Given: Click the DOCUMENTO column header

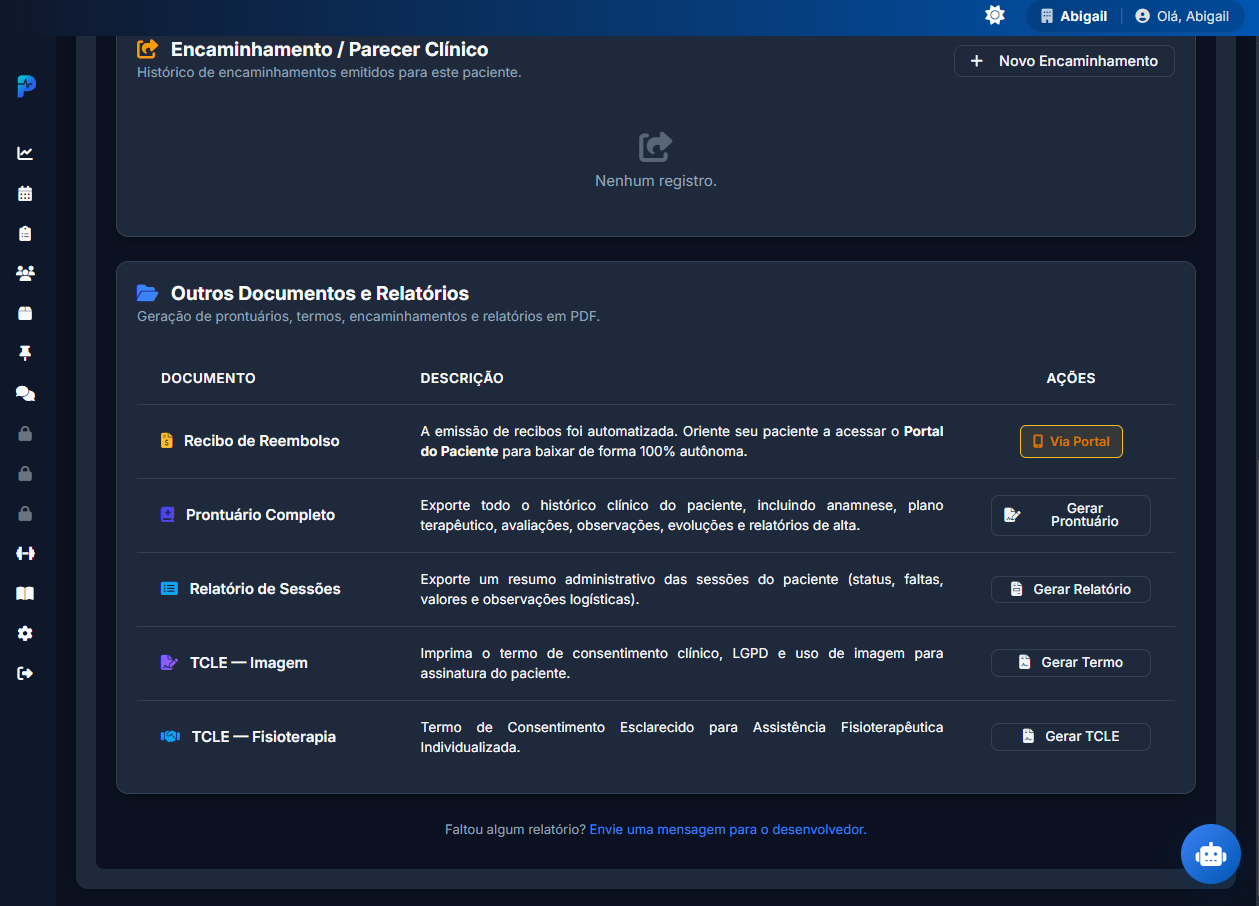Looking at the screenshot, I should pos(208,378).
